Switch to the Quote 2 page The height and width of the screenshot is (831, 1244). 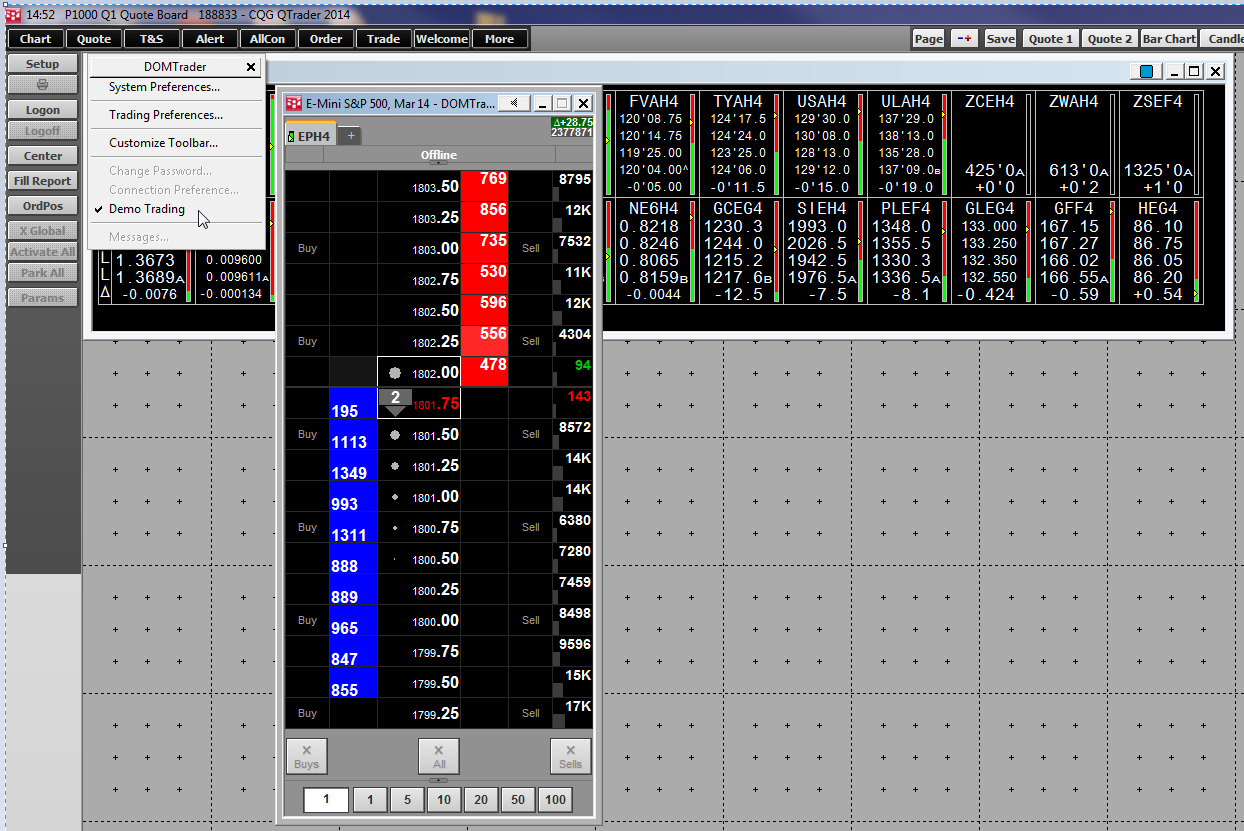(1110, 38)
